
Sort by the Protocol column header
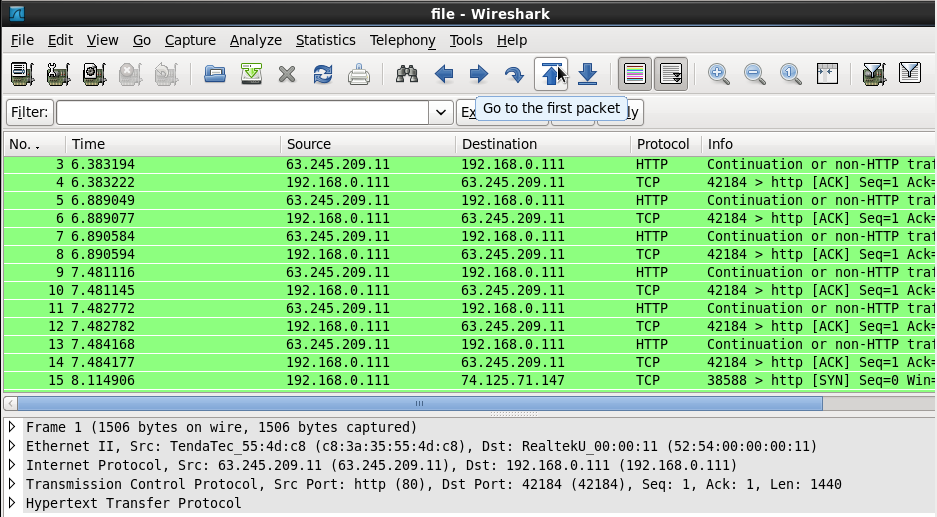click(666, 144)
